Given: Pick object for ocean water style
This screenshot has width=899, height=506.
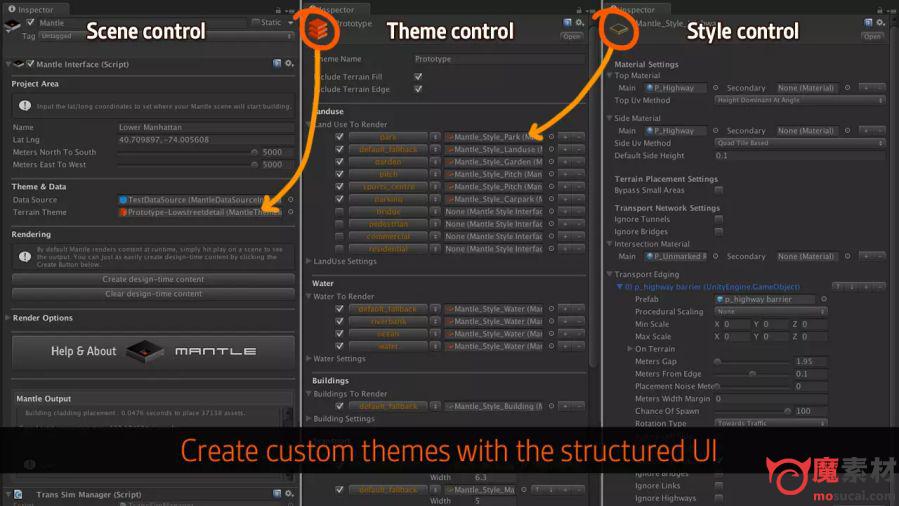Looking at the screenshot, I should [x=552, y=334].
